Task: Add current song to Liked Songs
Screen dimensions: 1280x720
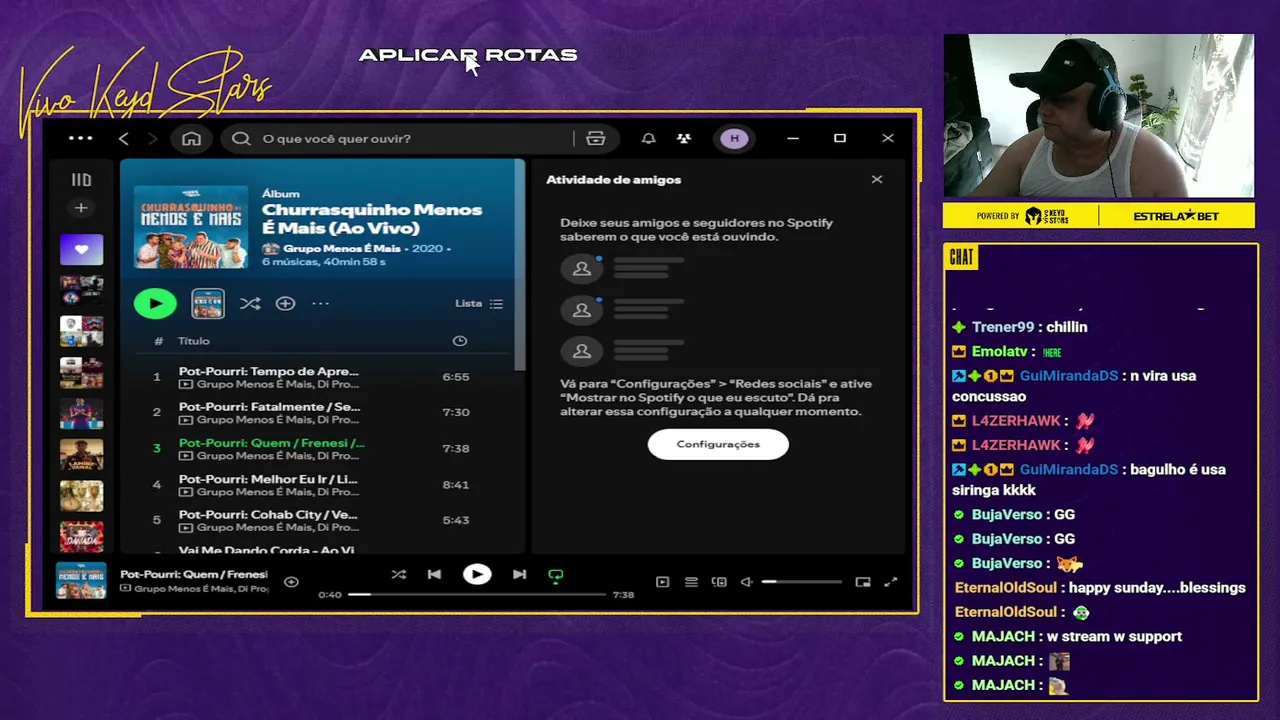Action: point(291,582)
